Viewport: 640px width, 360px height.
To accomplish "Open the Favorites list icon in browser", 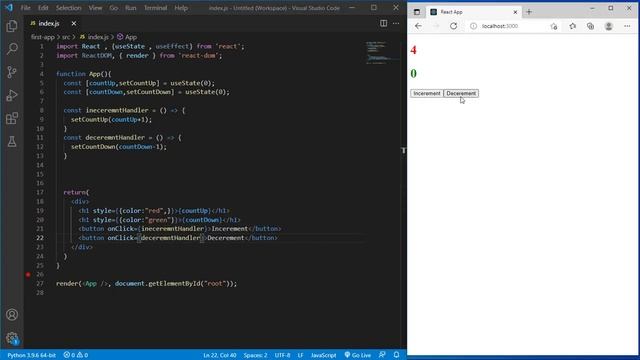I will tap(573, 26).
